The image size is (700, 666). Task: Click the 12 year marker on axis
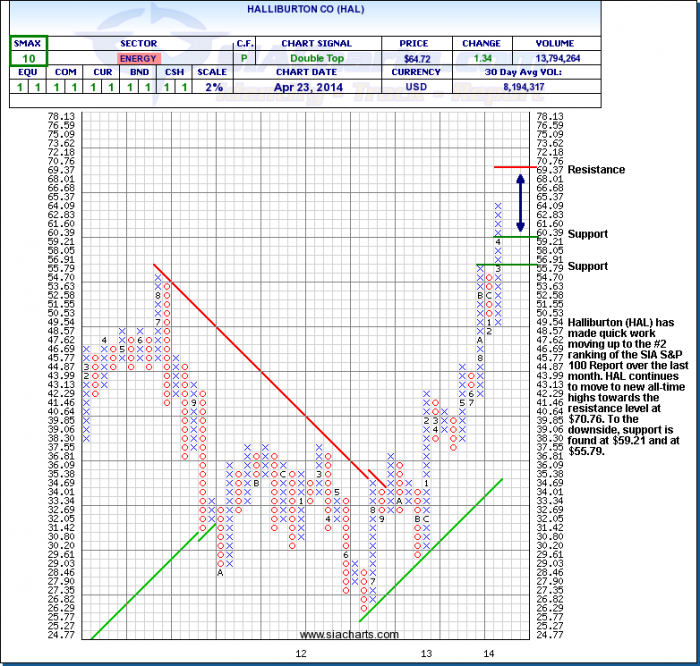(299, 653)
